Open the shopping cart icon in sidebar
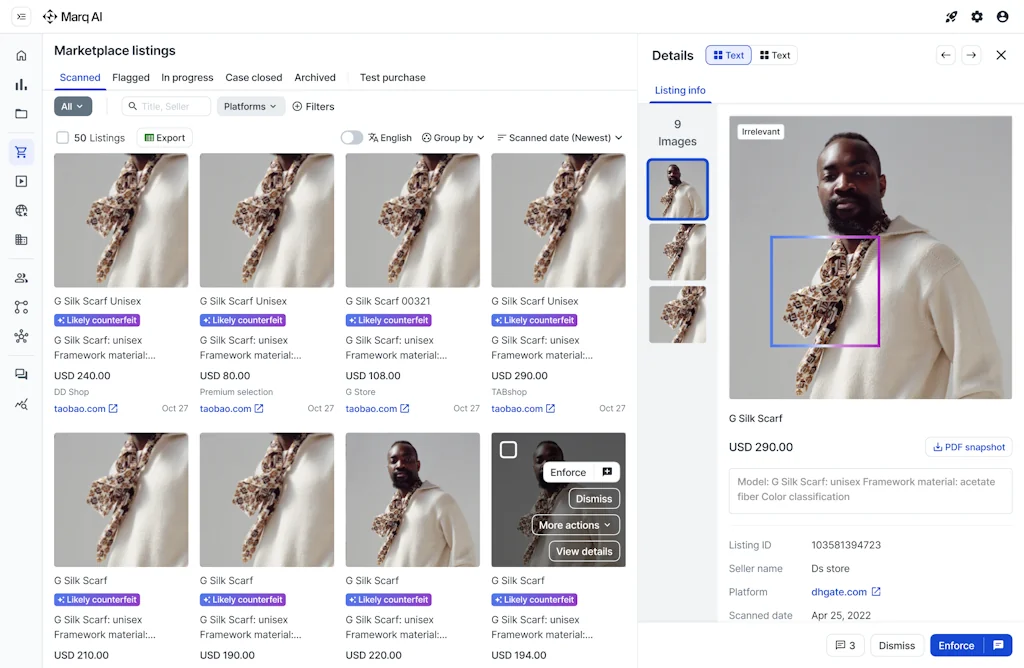 [x=21, y=152]
